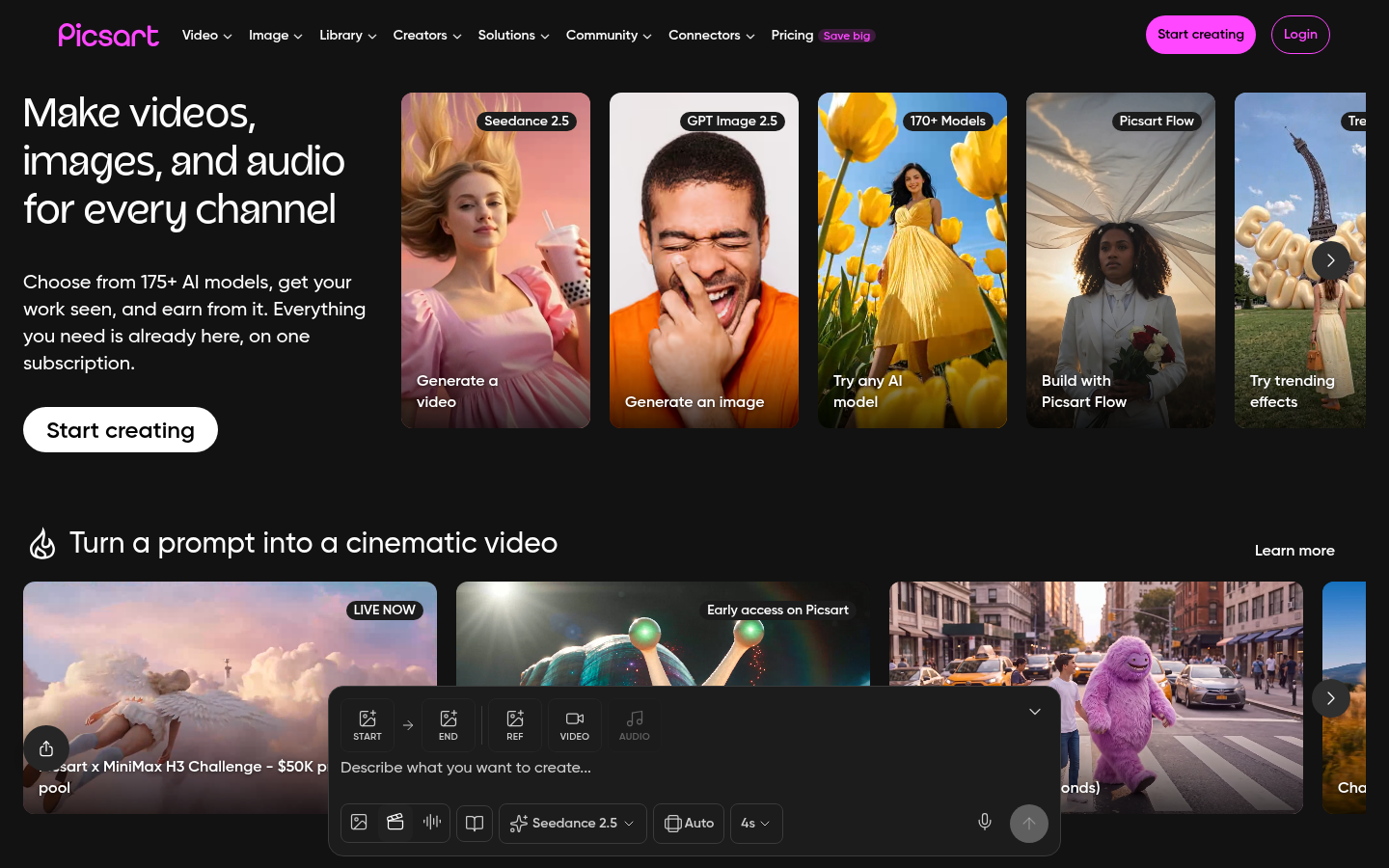Open the Connectors navigation menu

pyautogui.click(x=712, y=36)
